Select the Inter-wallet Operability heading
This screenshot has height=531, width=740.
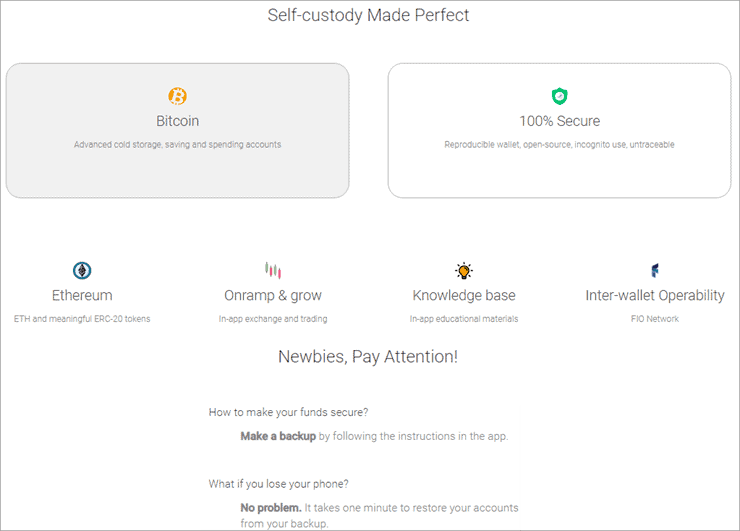(655, 295)
